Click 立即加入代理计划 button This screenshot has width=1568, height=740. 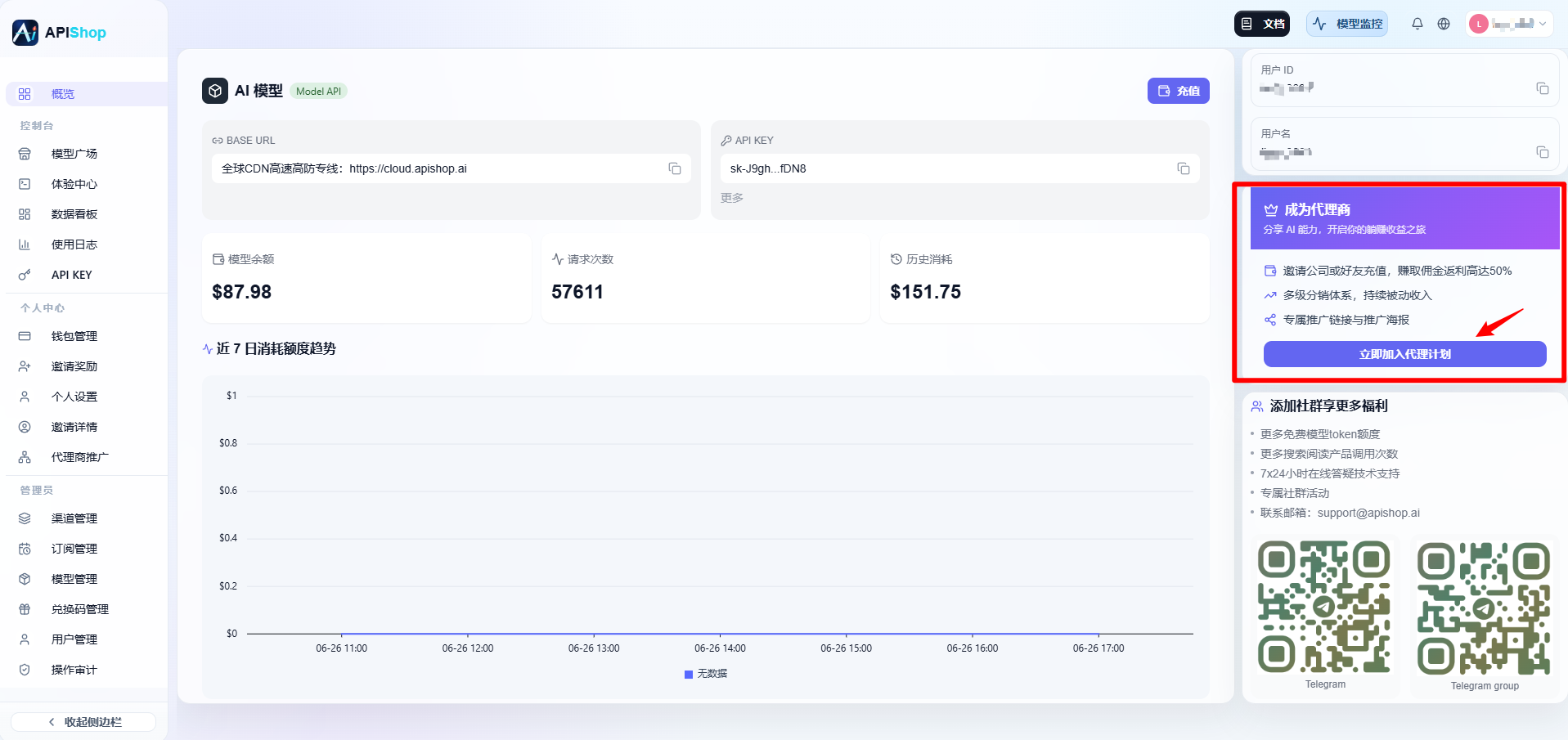tap(1404, 354)
